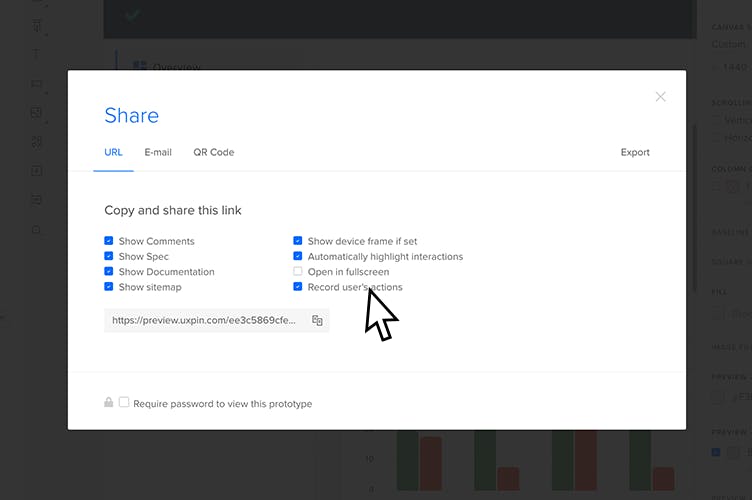The width and height of the screenshot is (752, 500).
Task: Uncheck Show Spec
Action: 109,256
